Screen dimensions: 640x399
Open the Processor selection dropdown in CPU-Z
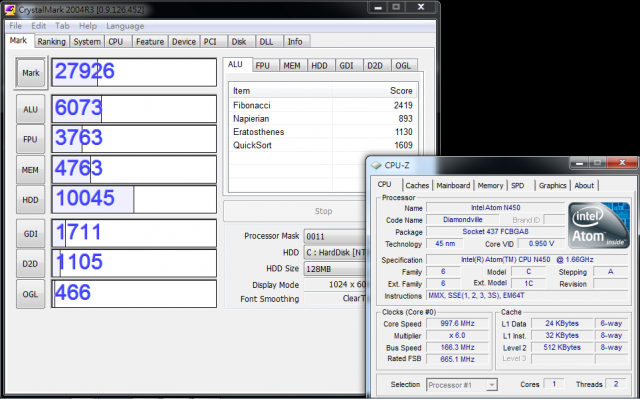(x=462, y=385)
